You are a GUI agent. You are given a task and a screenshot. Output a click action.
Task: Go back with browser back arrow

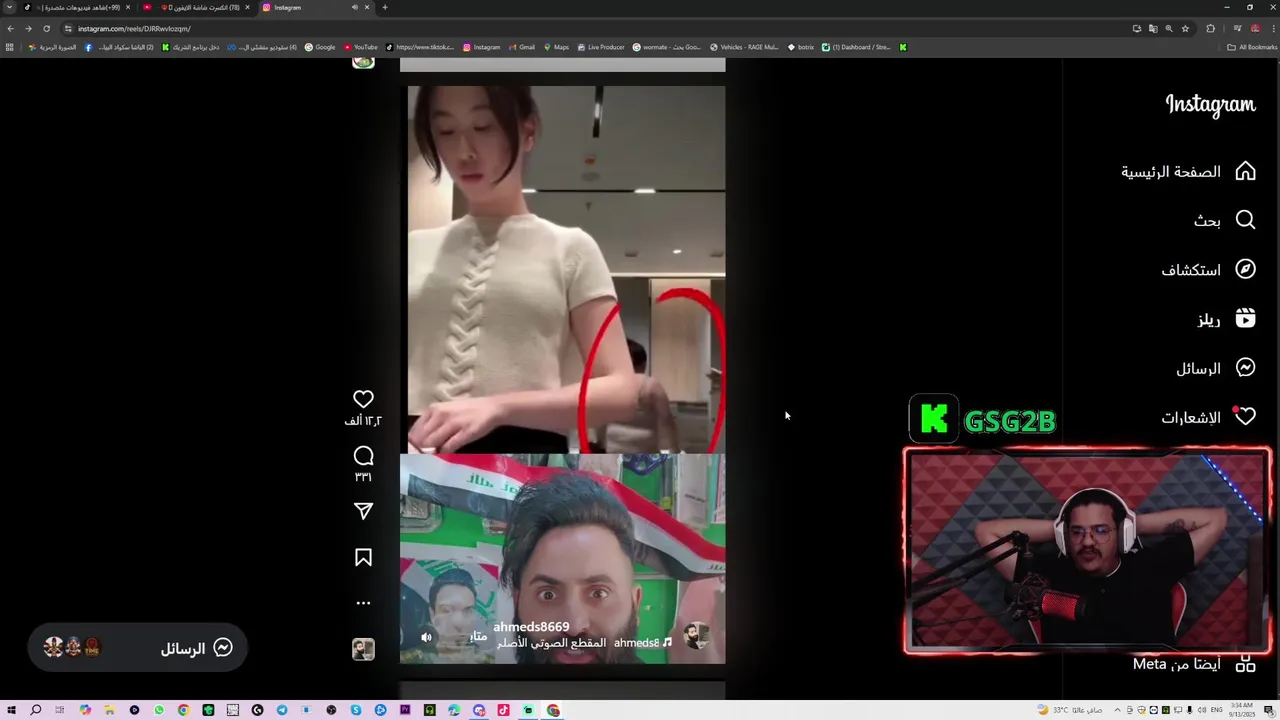pos(10,28)
